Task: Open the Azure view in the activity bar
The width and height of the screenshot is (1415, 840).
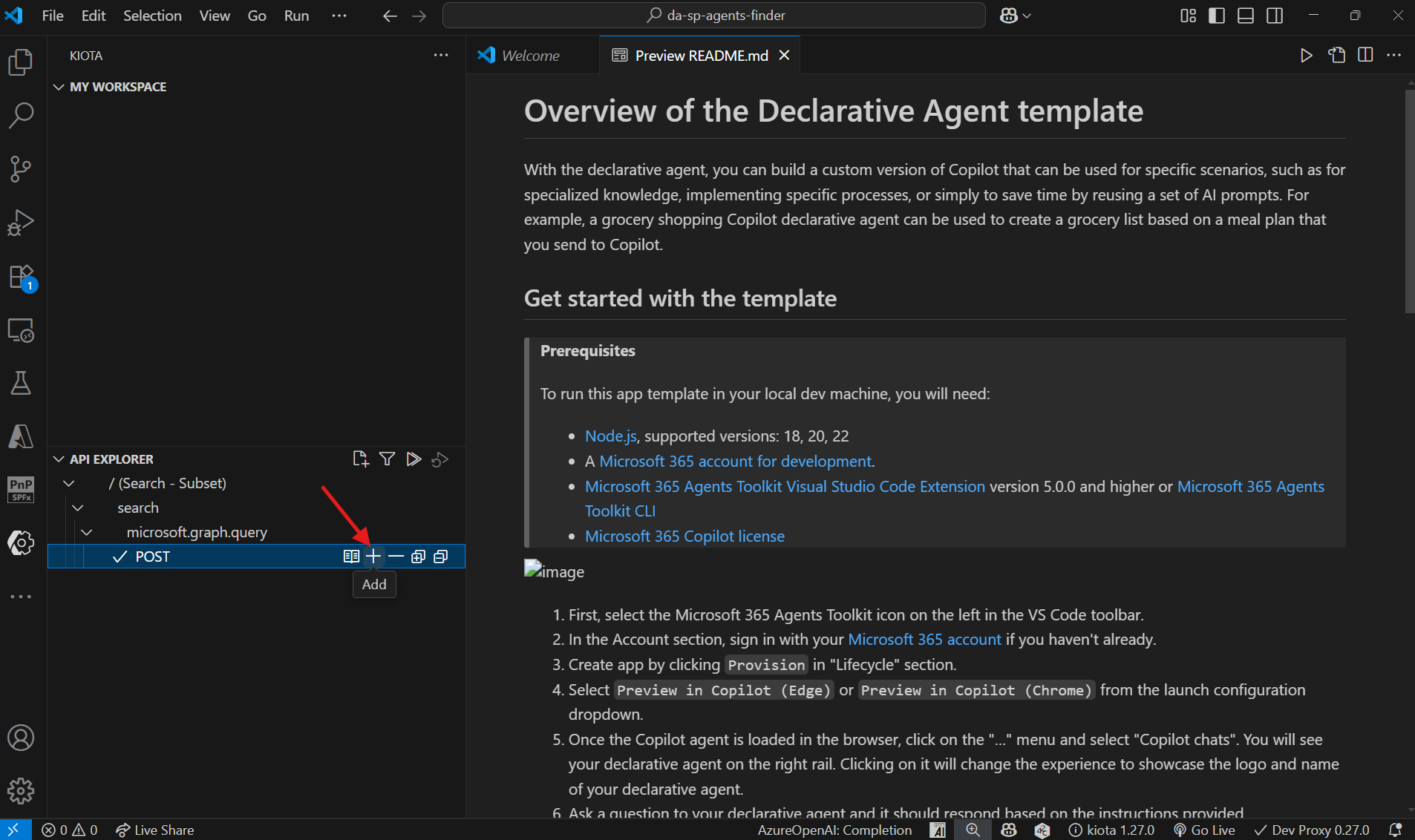Action: pos(21,436)
